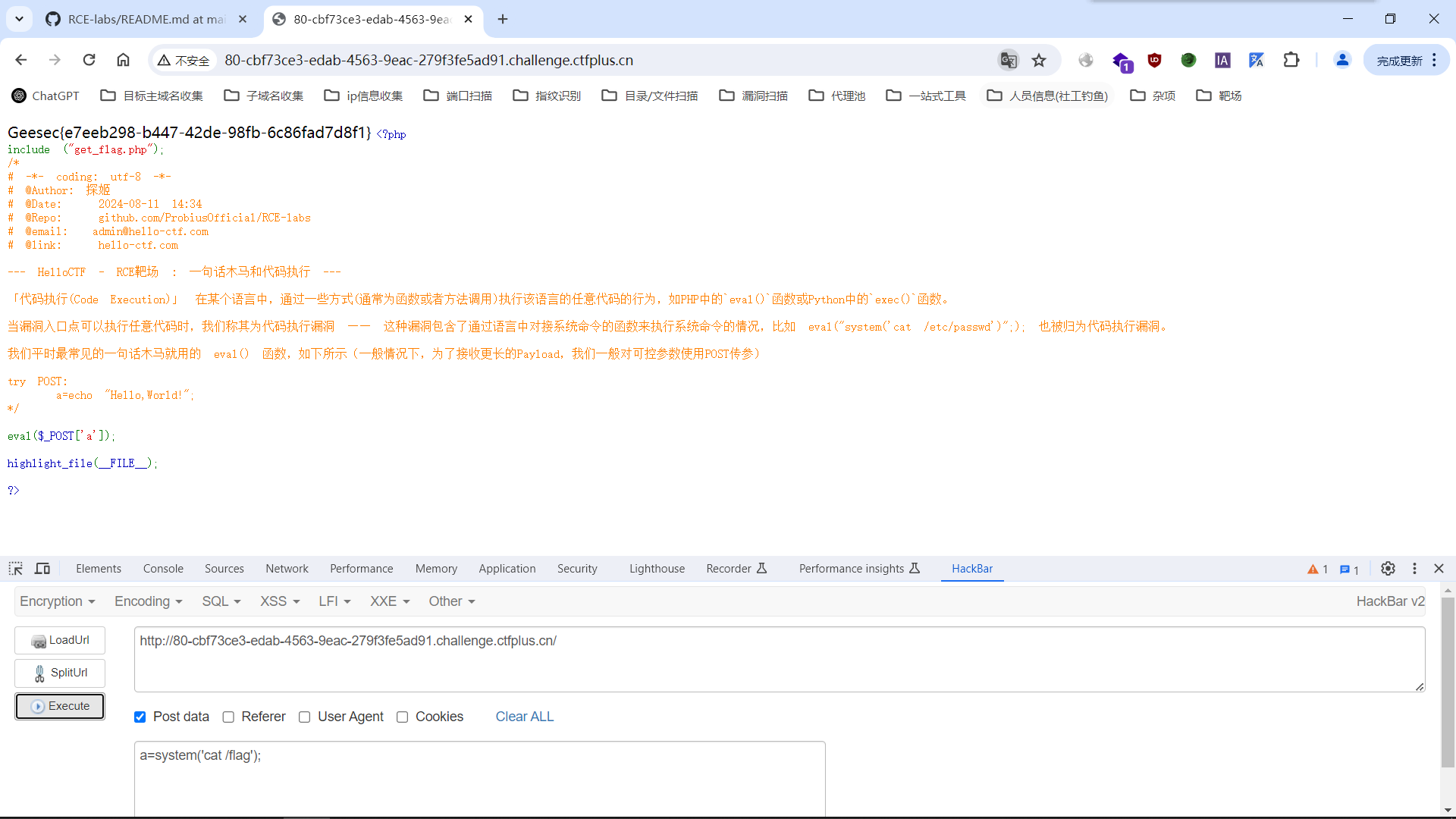Toggle device toolbar icon in DevTools
1456x819 pixels.
[x=42, y=569]
